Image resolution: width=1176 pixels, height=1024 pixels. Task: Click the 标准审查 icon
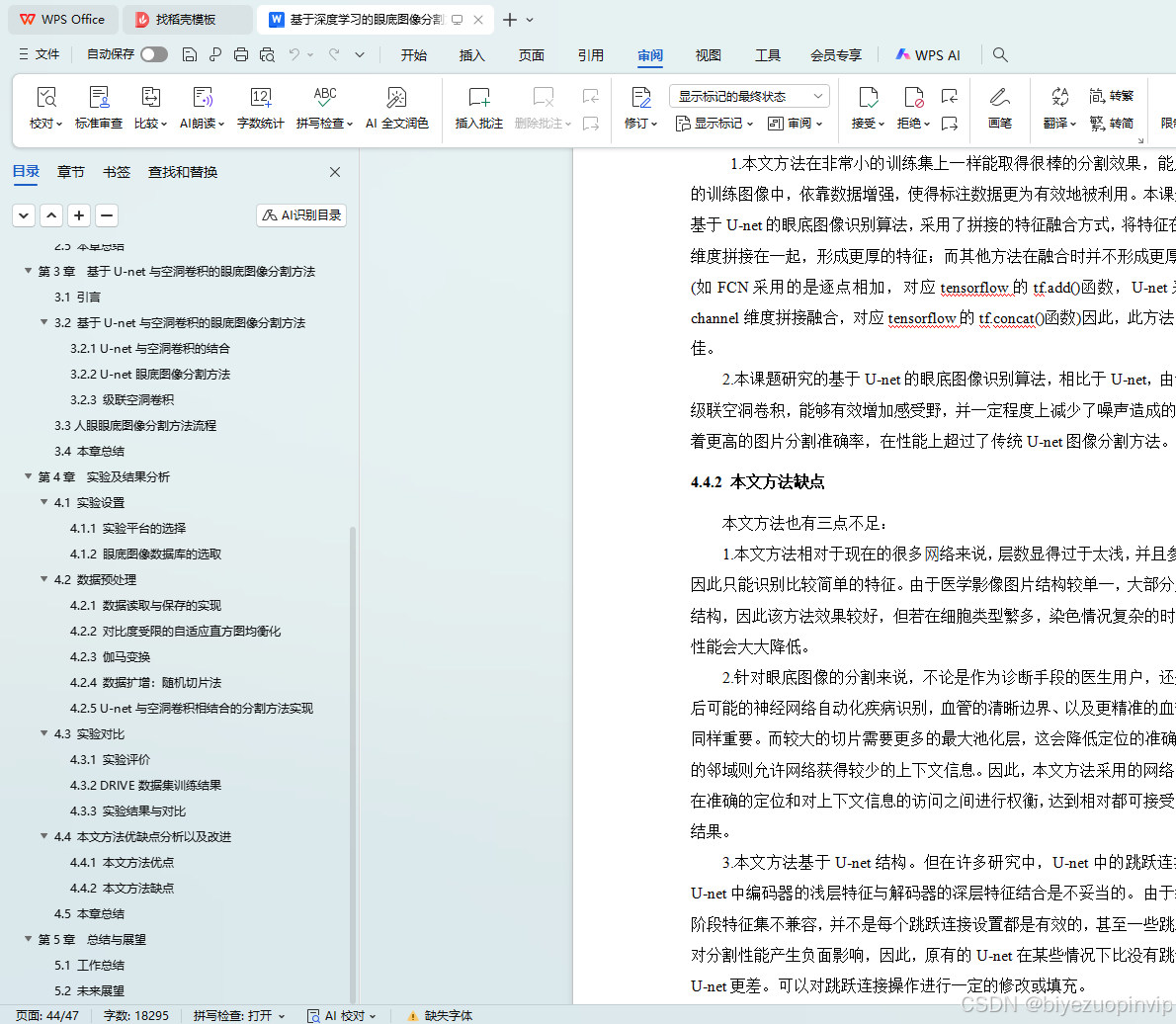pyautogui.click(x=98, y=98)
